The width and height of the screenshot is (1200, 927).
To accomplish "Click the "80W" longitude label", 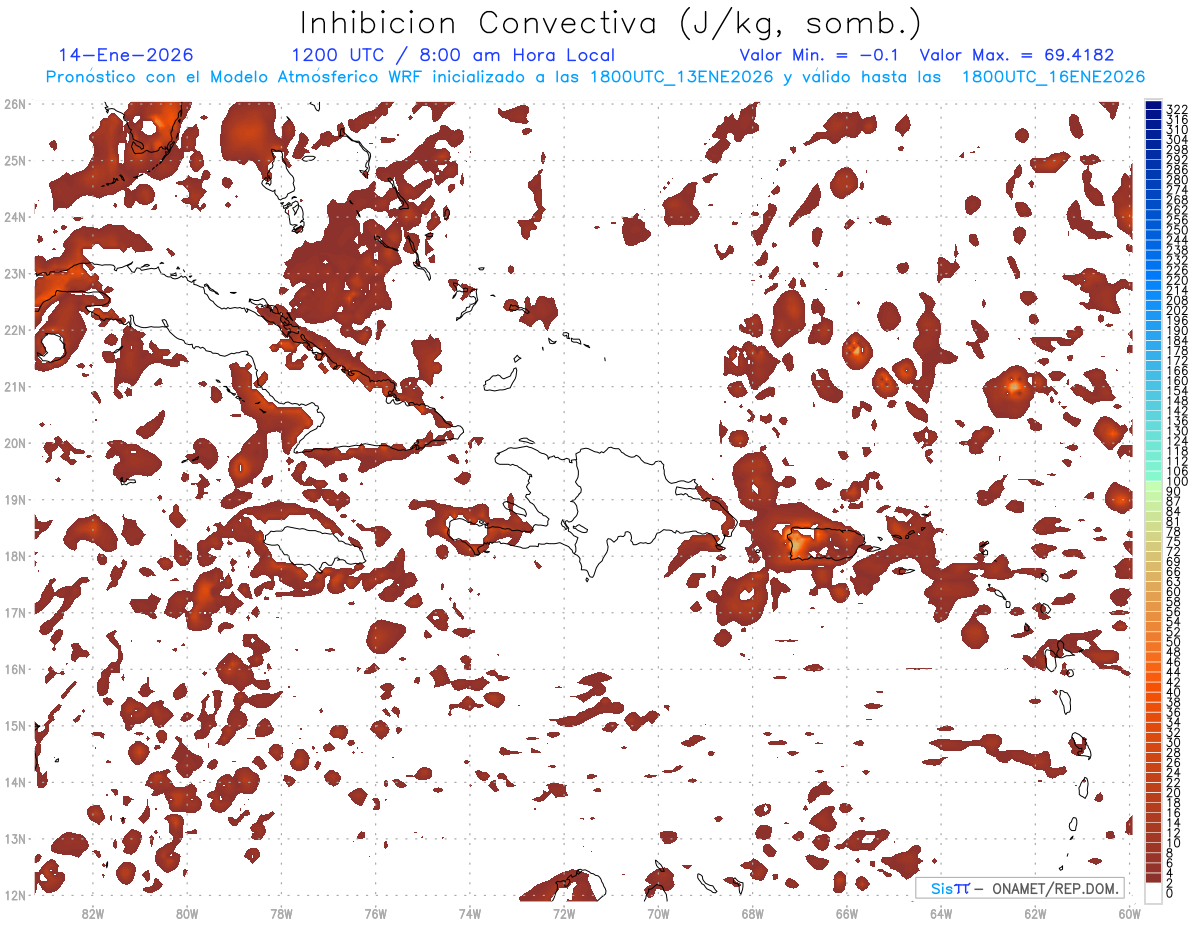I will 186,913.
